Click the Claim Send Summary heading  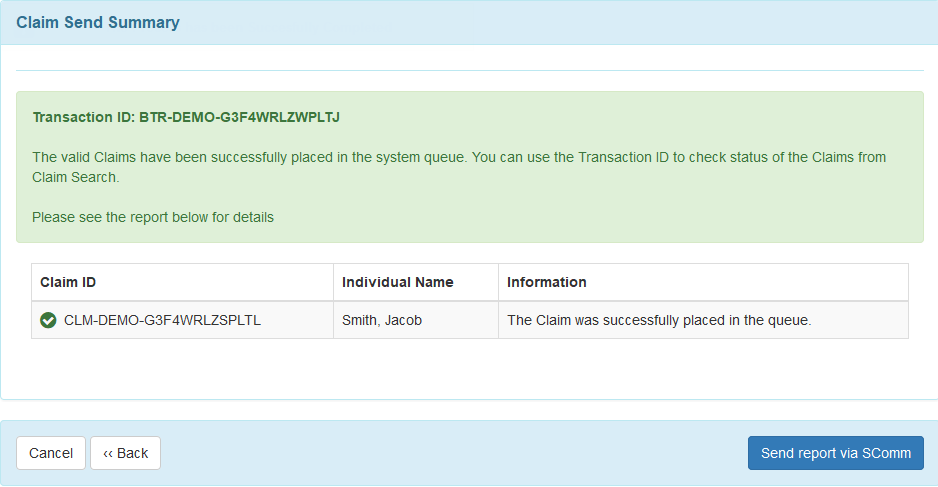(98, 23)
